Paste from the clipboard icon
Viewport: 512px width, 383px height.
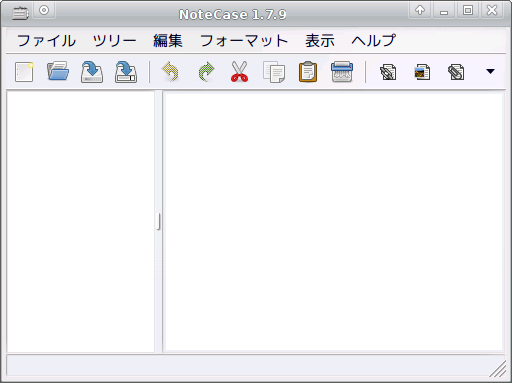[308, 71]
